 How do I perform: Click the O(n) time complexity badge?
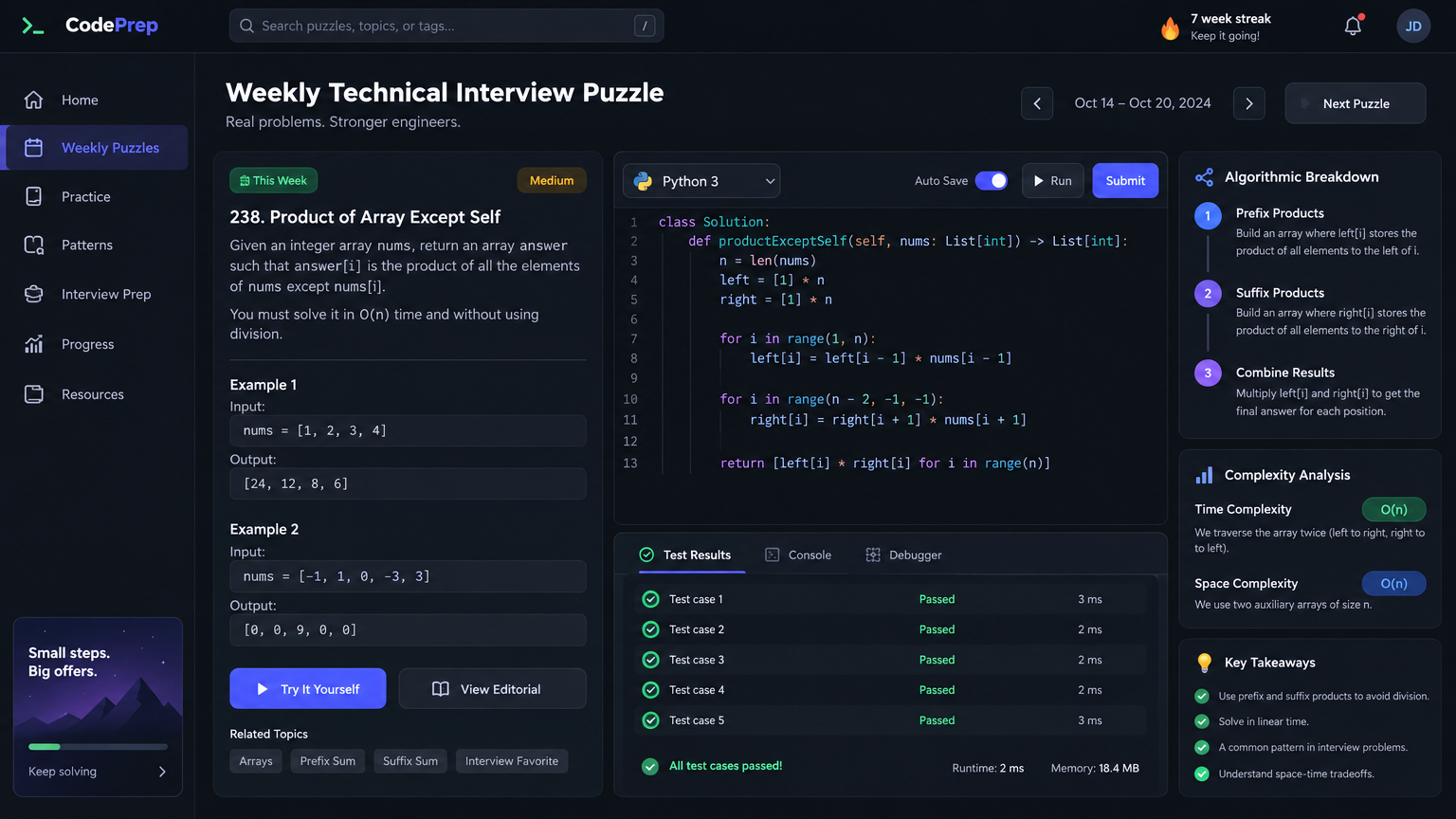click(x=1393, y=510)
